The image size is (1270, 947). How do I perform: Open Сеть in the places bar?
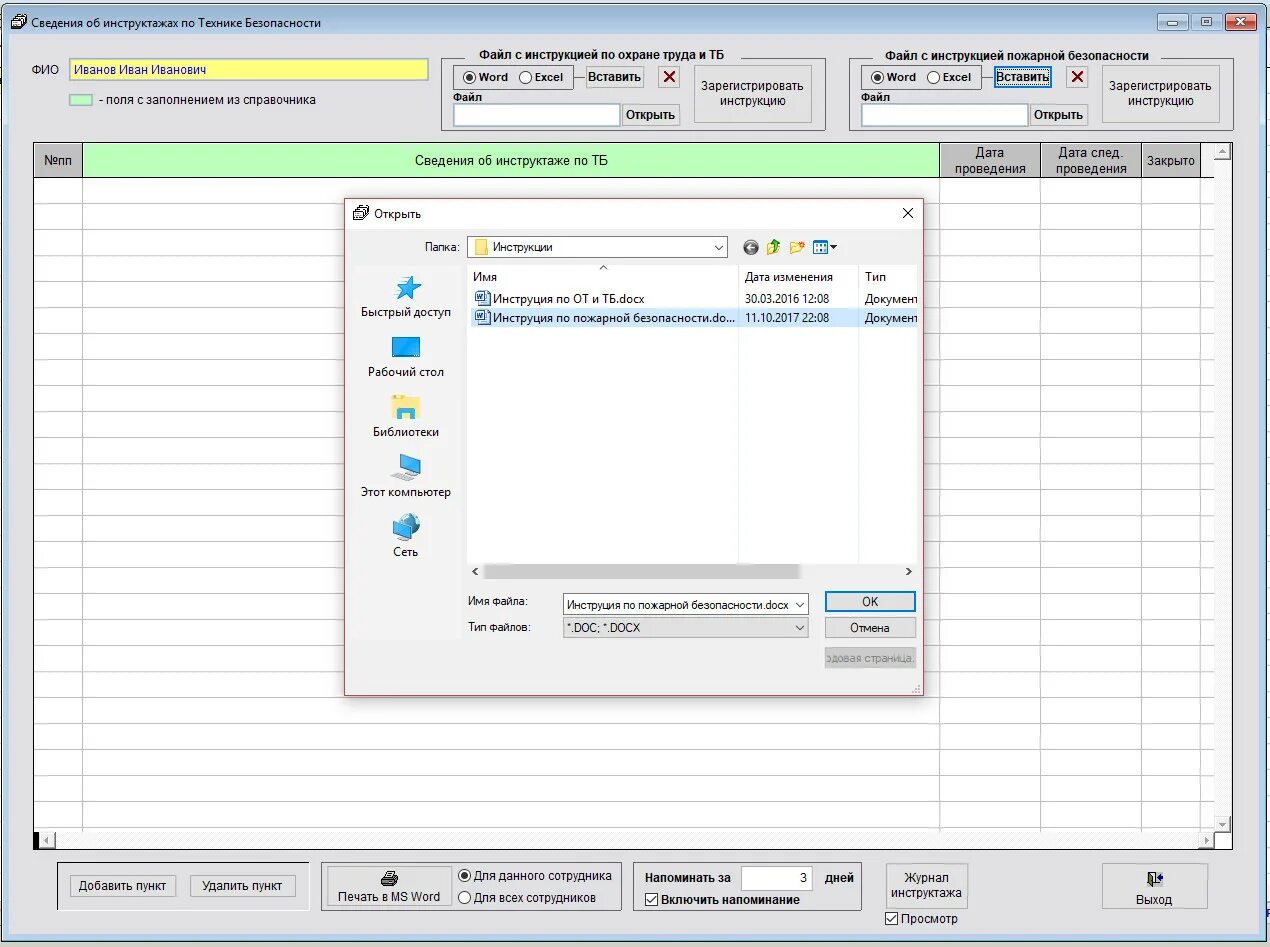point(406,537)
